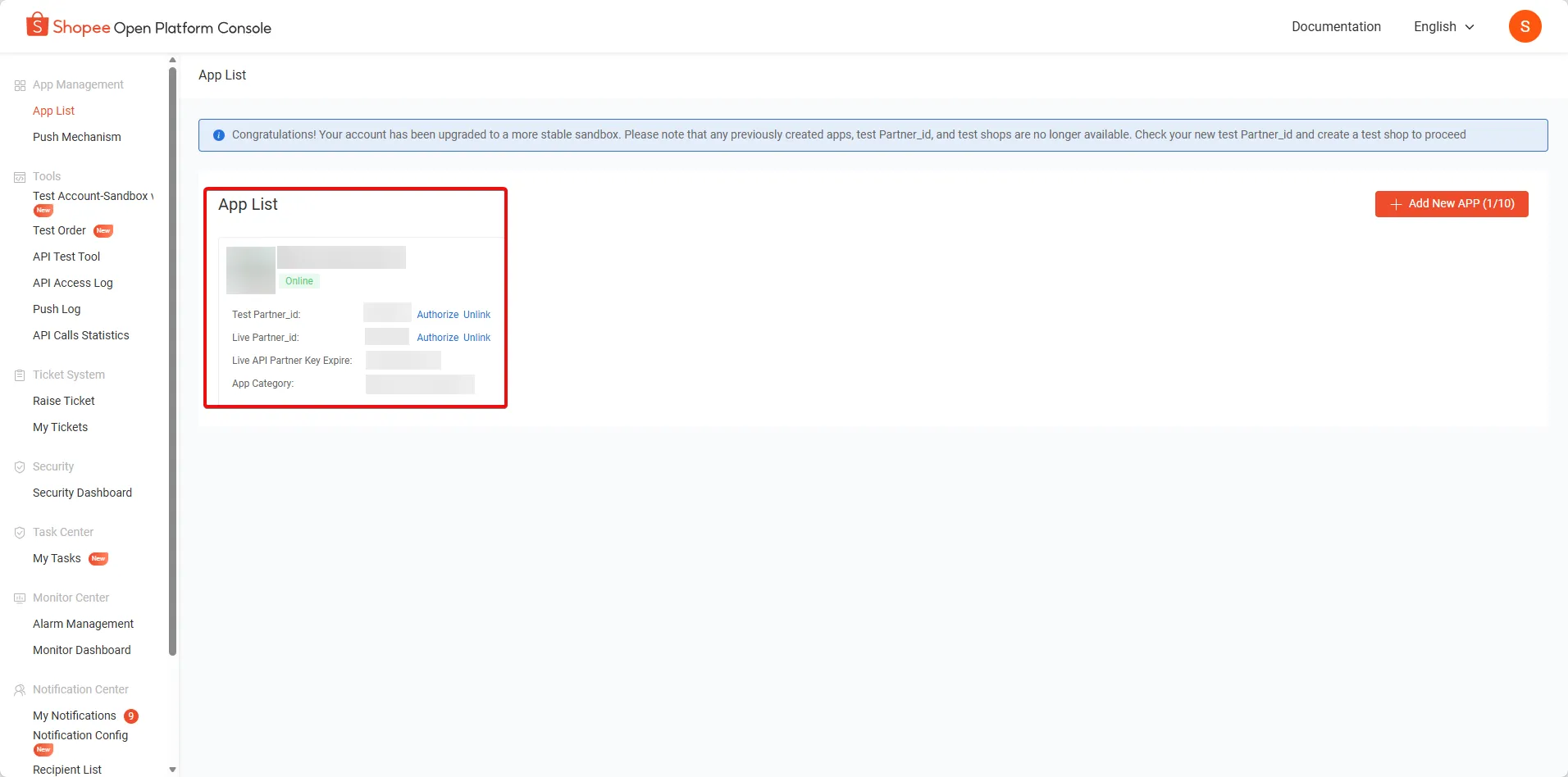This screenshot has width=1568, height=777.
Task: Open Recipient List menu item
Action: [x=67, y=770]
